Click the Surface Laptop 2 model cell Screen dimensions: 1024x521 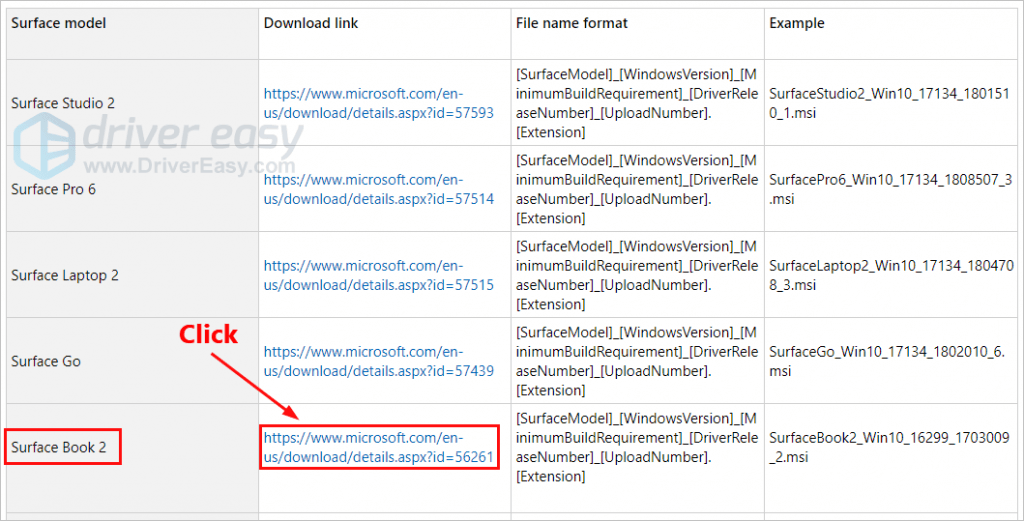65,275
